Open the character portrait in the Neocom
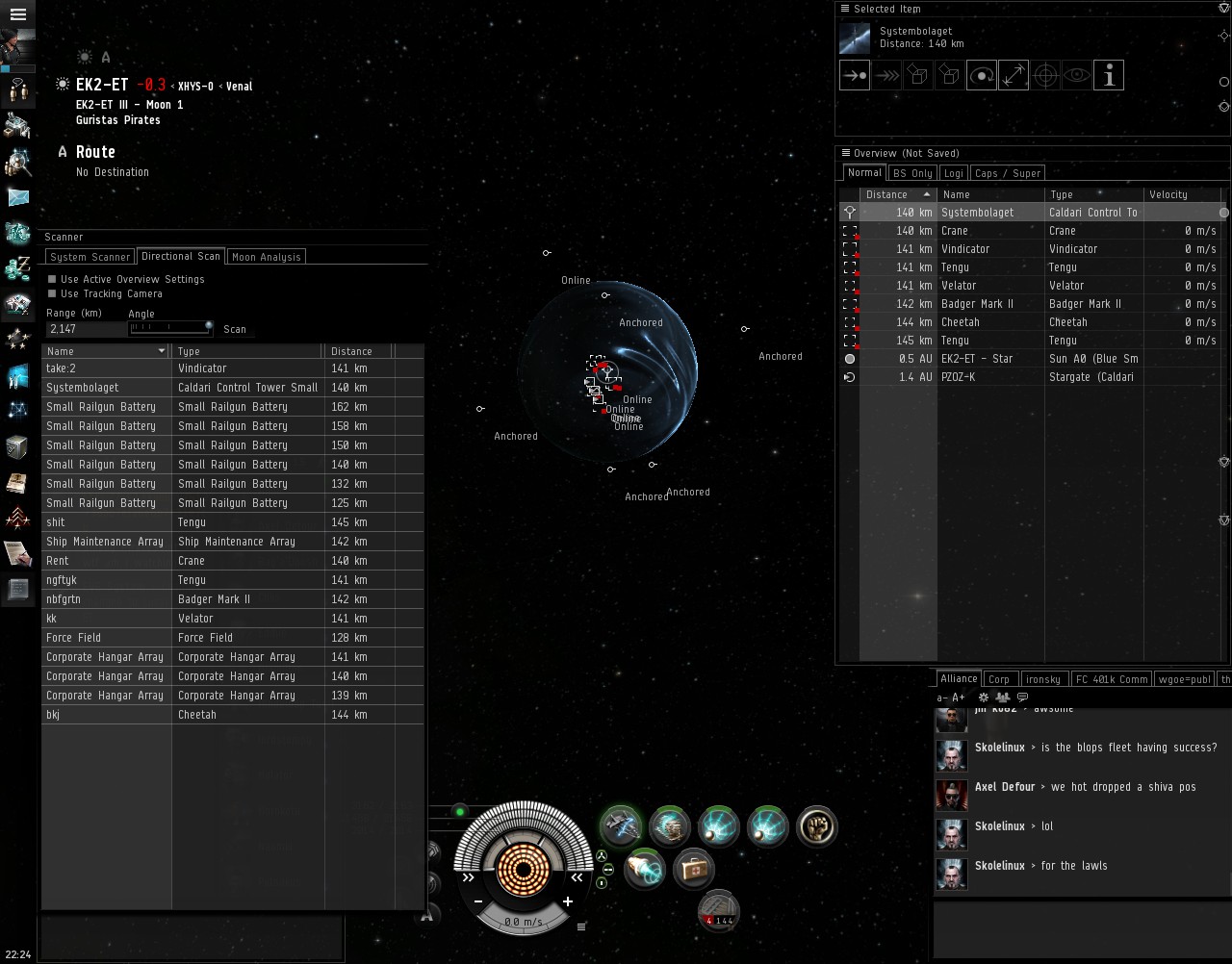The image size is (1232, 964). 17,47
